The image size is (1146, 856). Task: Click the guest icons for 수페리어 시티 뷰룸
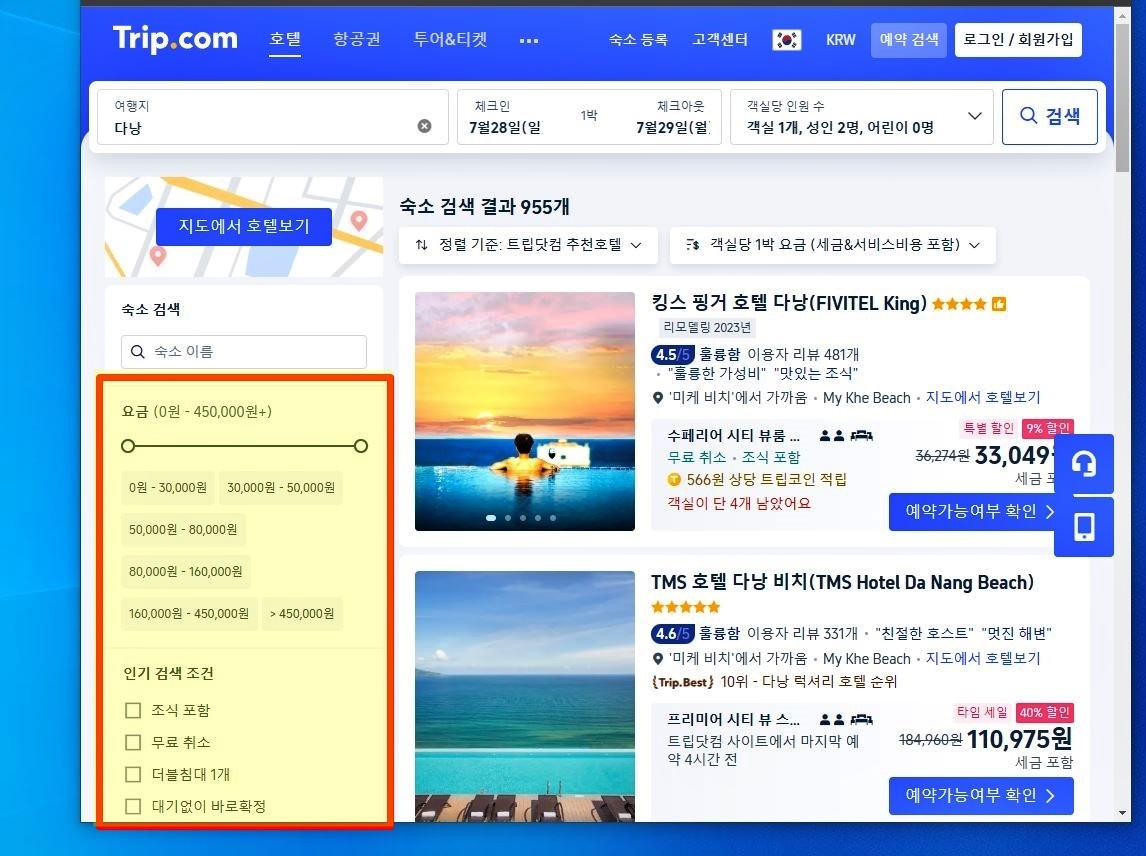tap(832, 436)
